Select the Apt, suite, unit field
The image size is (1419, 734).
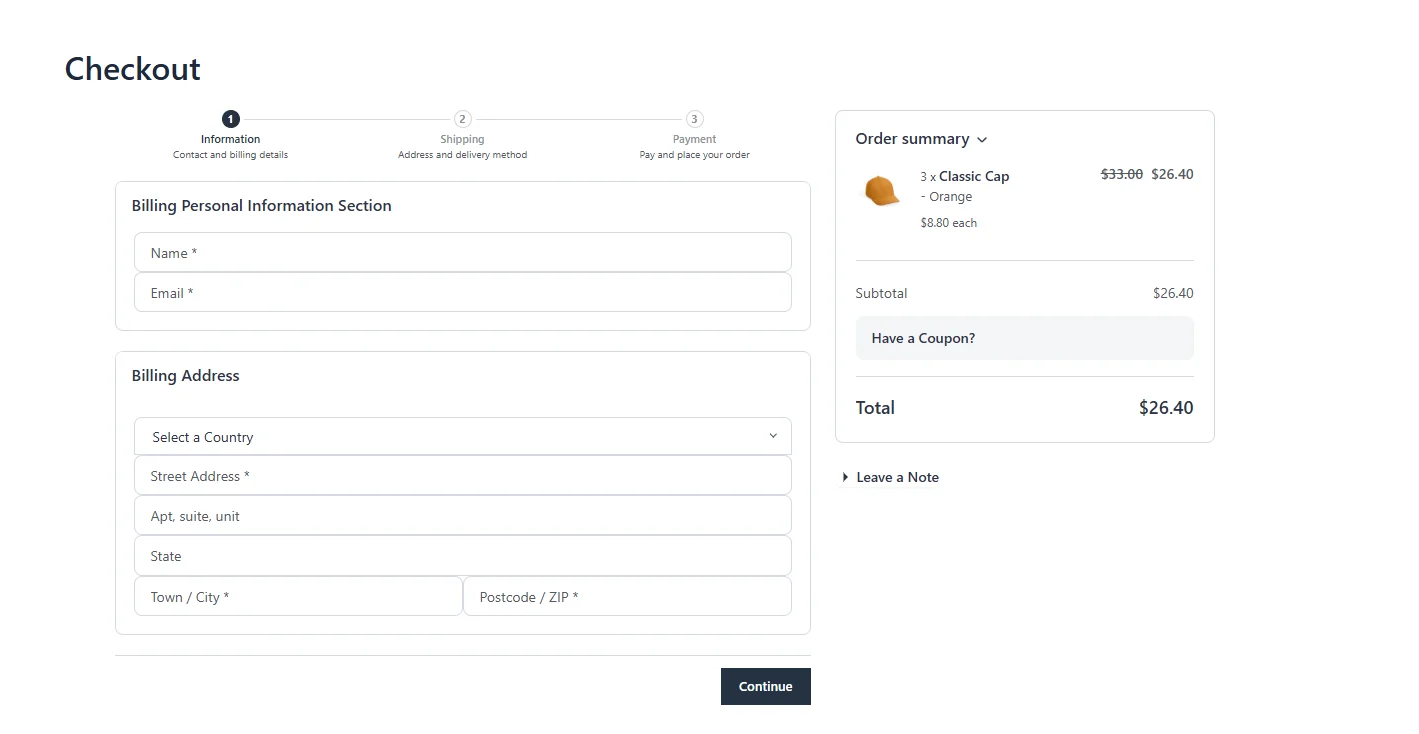pyautogui.click(x=463, y=516)
